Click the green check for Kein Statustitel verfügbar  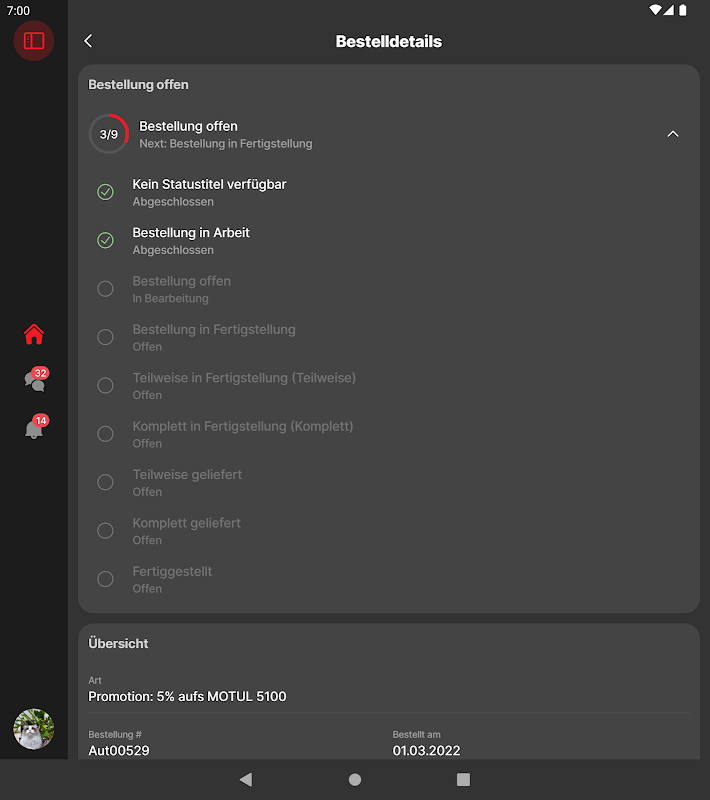[x=106, y=192]
